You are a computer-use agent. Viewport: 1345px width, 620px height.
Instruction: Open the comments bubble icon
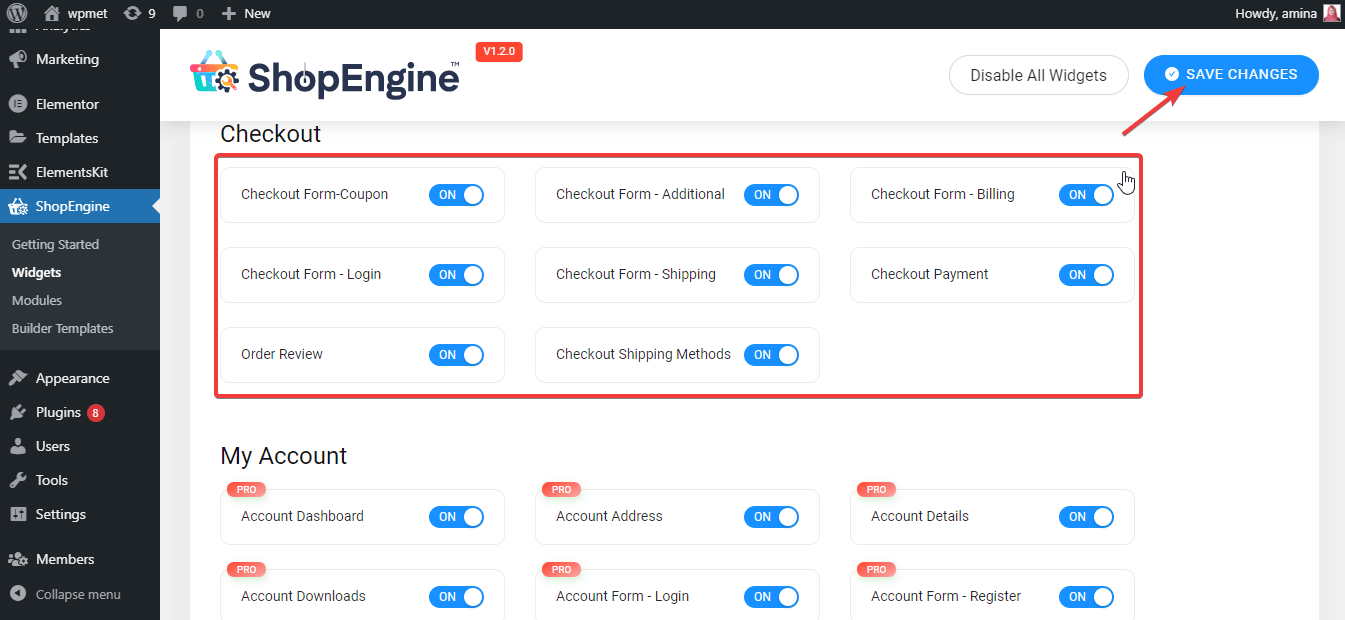pos(180,13)
